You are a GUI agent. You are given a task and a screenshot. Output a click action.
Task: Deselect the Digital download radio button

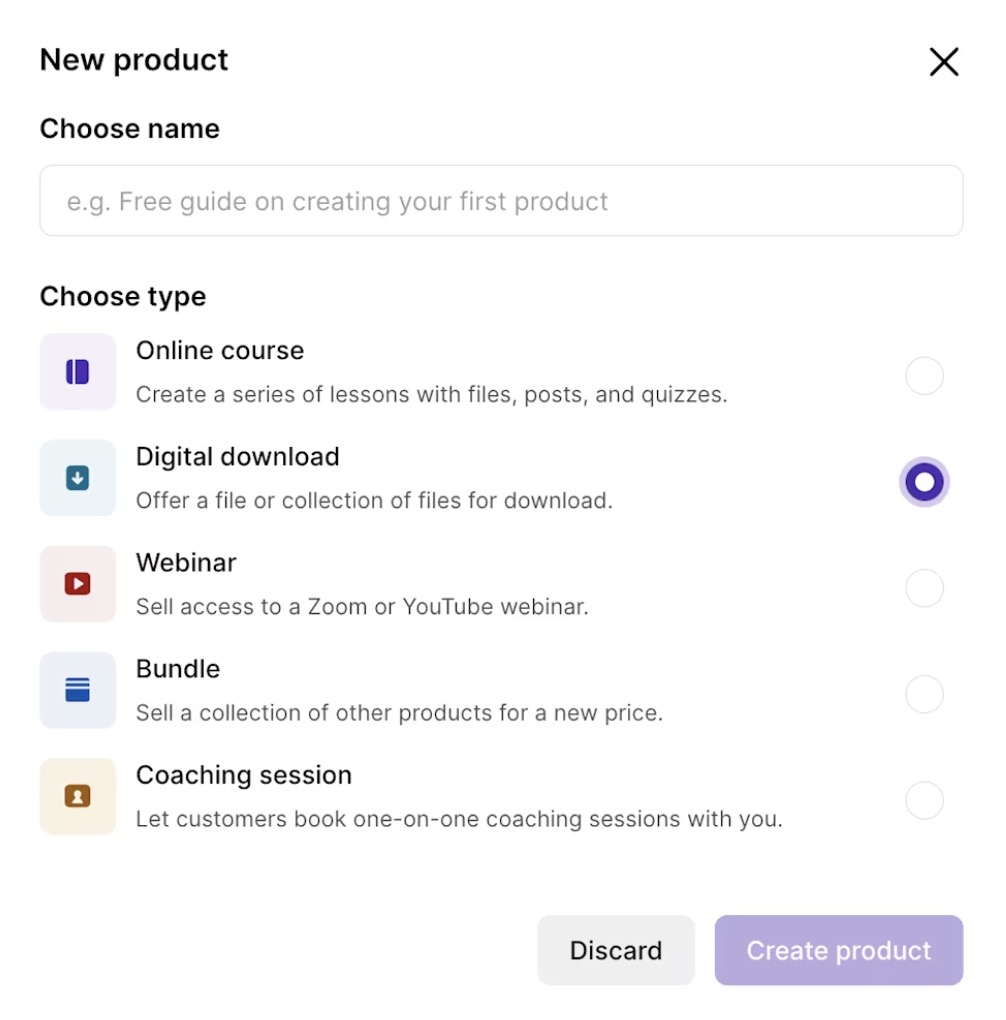(x=923, y=481)
